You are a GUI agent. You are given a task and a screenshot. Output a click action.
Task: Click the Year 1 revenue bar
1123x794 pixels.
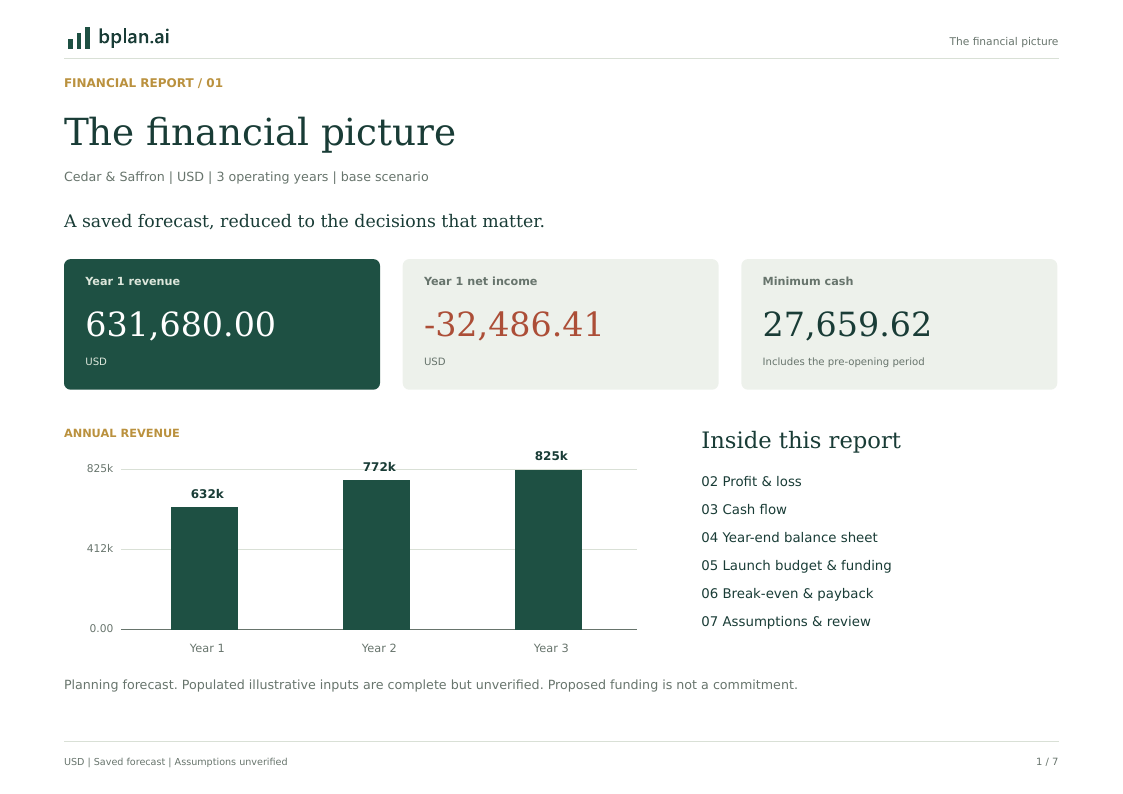tap(204, 568)
